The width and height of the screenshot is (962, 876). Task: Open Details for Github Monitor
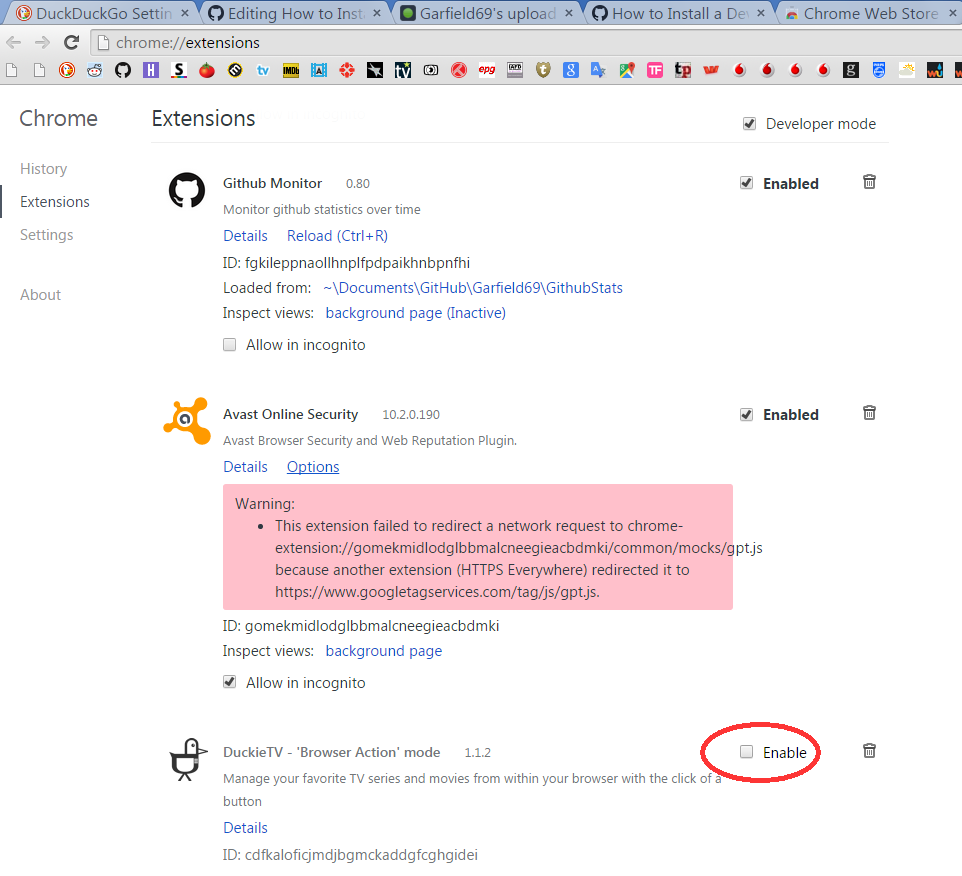click(245, 236)
